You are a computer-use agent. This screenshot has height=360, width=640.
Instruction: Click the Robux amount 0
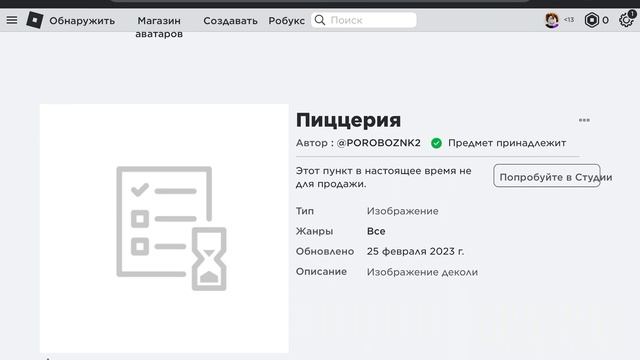click(x=605, y=20)
